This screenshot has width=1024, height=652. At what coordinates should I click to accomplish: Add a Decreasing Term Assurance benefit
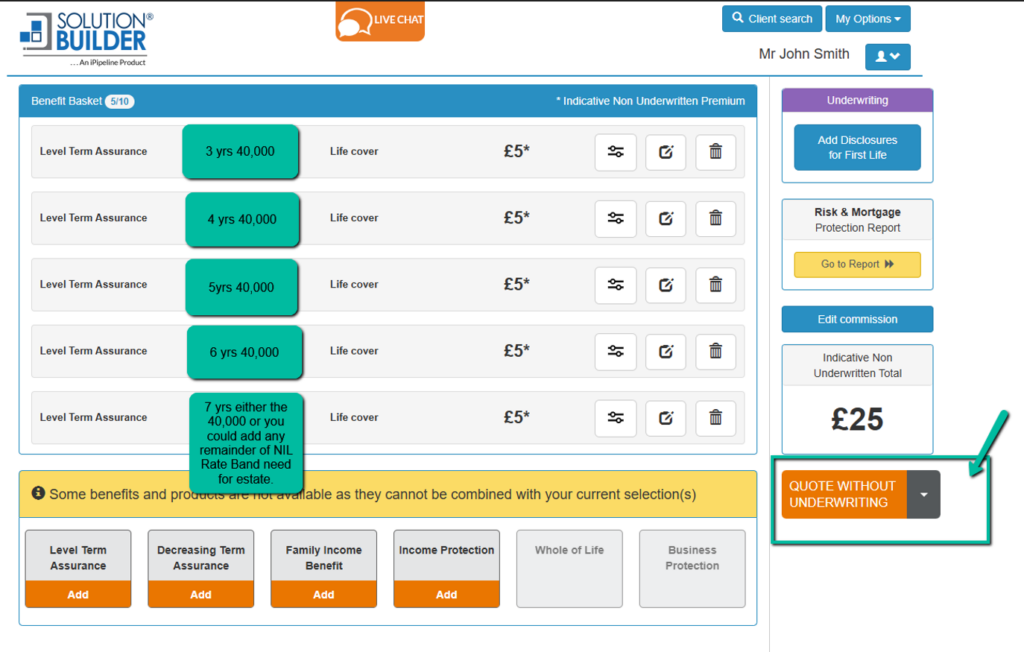coord(201,594)
